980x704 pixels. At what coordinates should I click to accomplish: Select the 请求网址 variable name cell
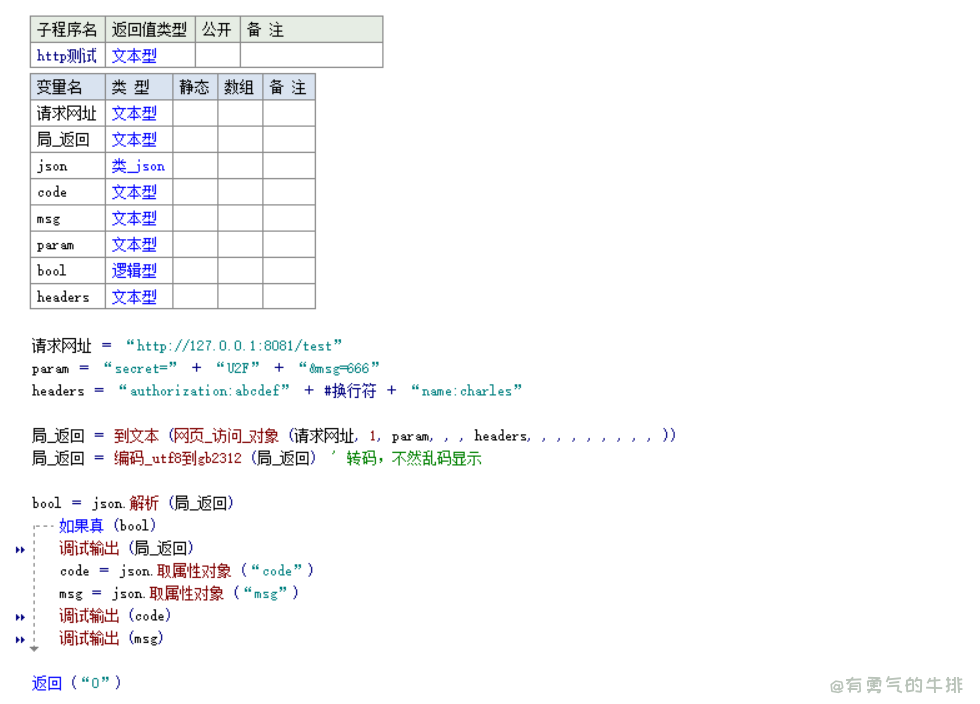[67, 114]
